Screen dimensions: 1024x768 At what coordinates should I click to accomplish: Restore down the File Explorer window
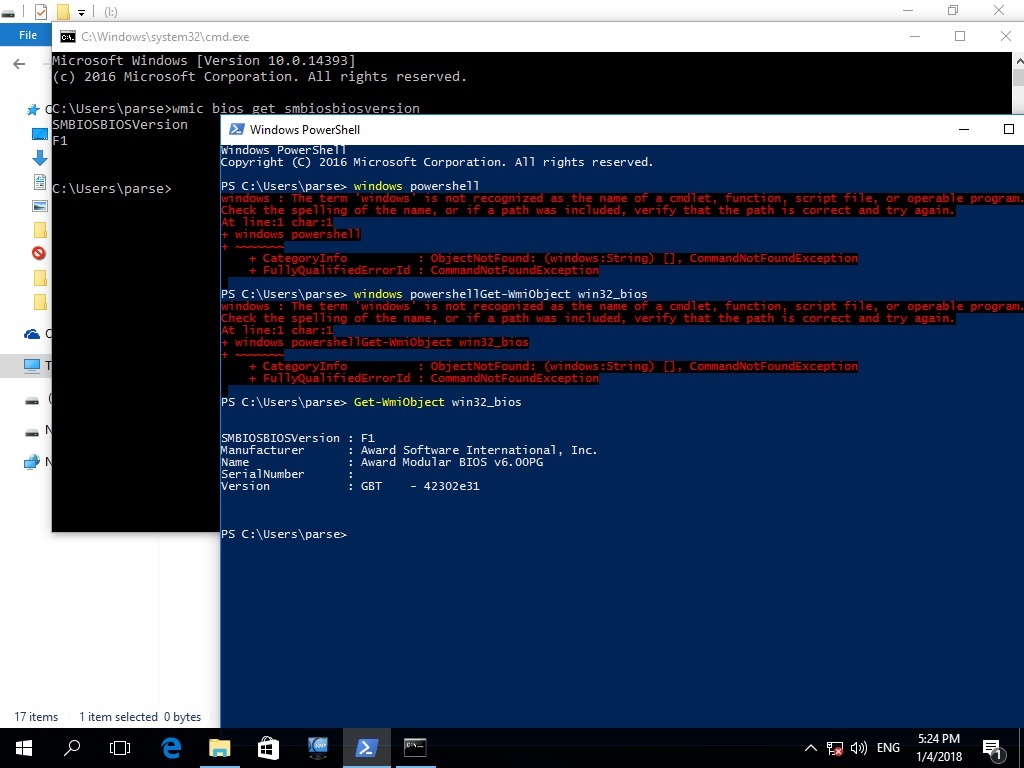click(953, 10)
